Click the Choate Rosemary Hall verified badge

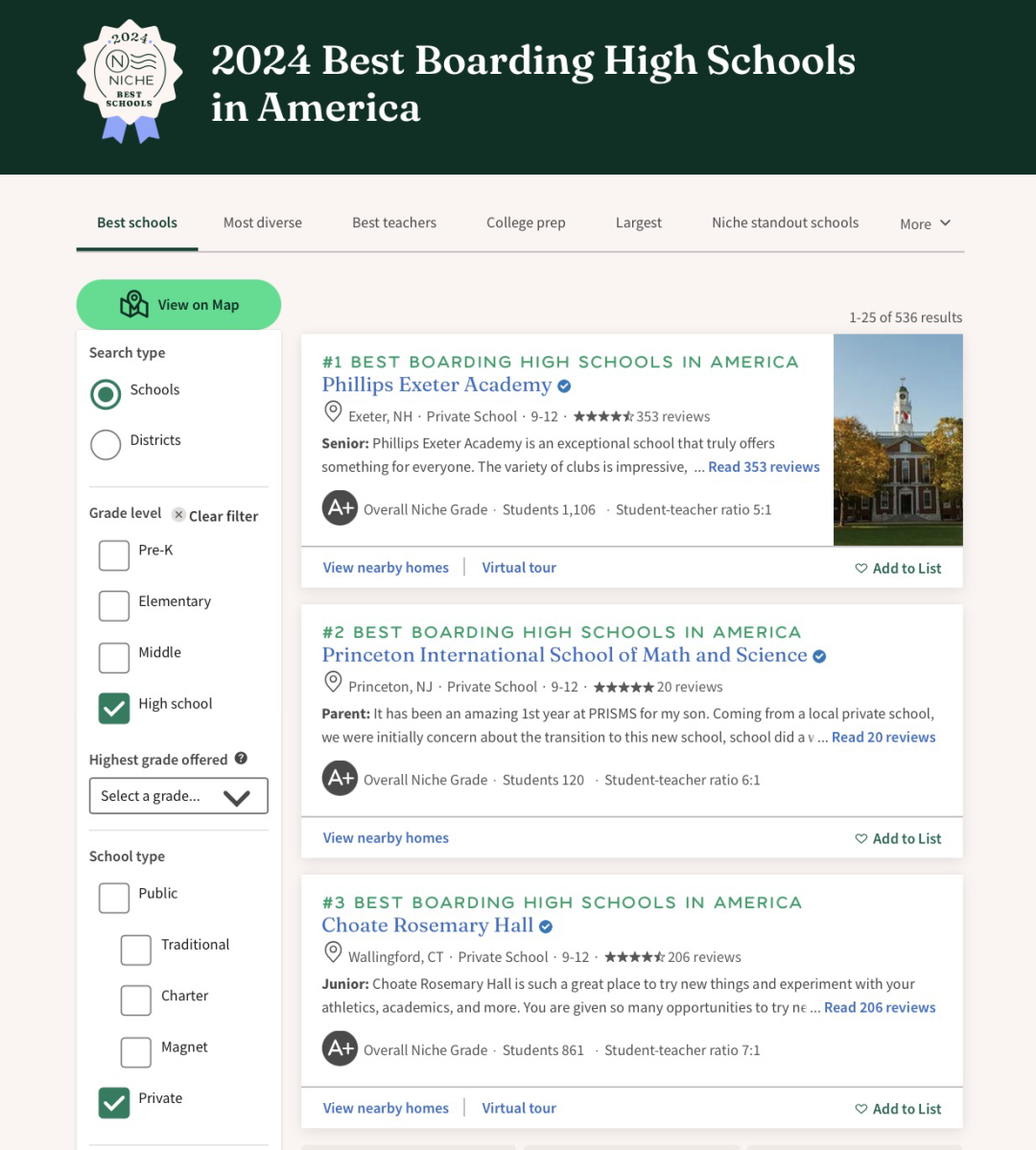coord(546,927)
